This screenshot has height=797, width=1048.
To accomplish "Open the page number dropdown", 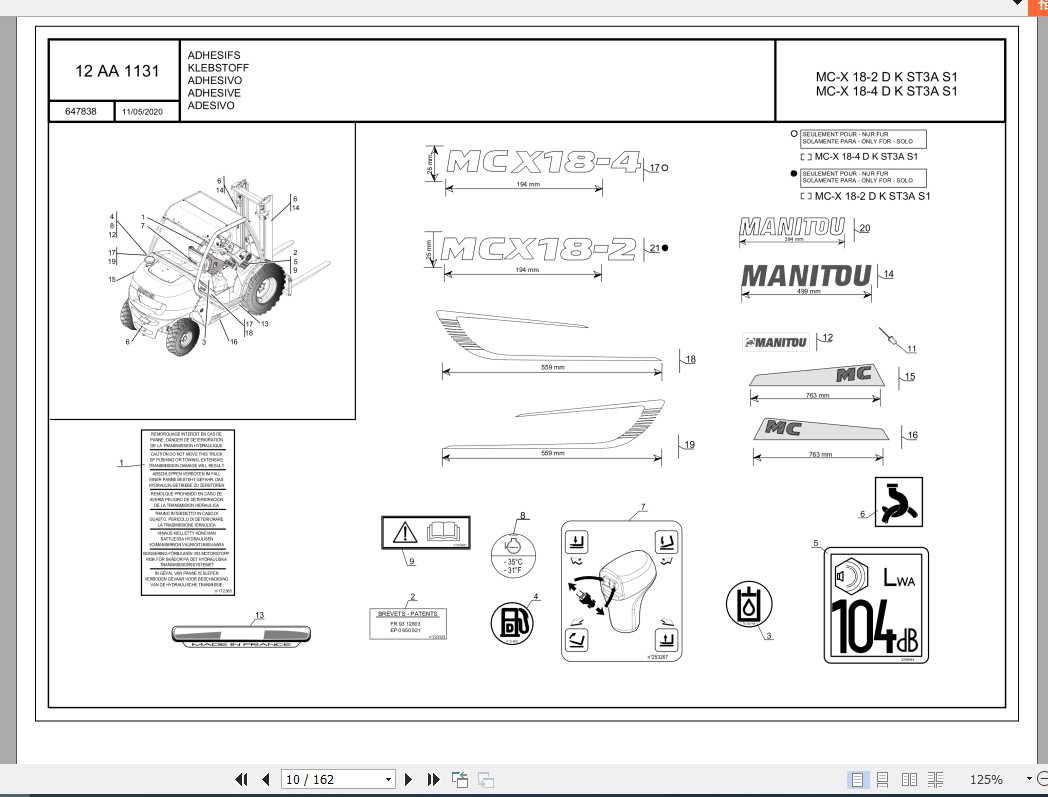I will [388, 779].
